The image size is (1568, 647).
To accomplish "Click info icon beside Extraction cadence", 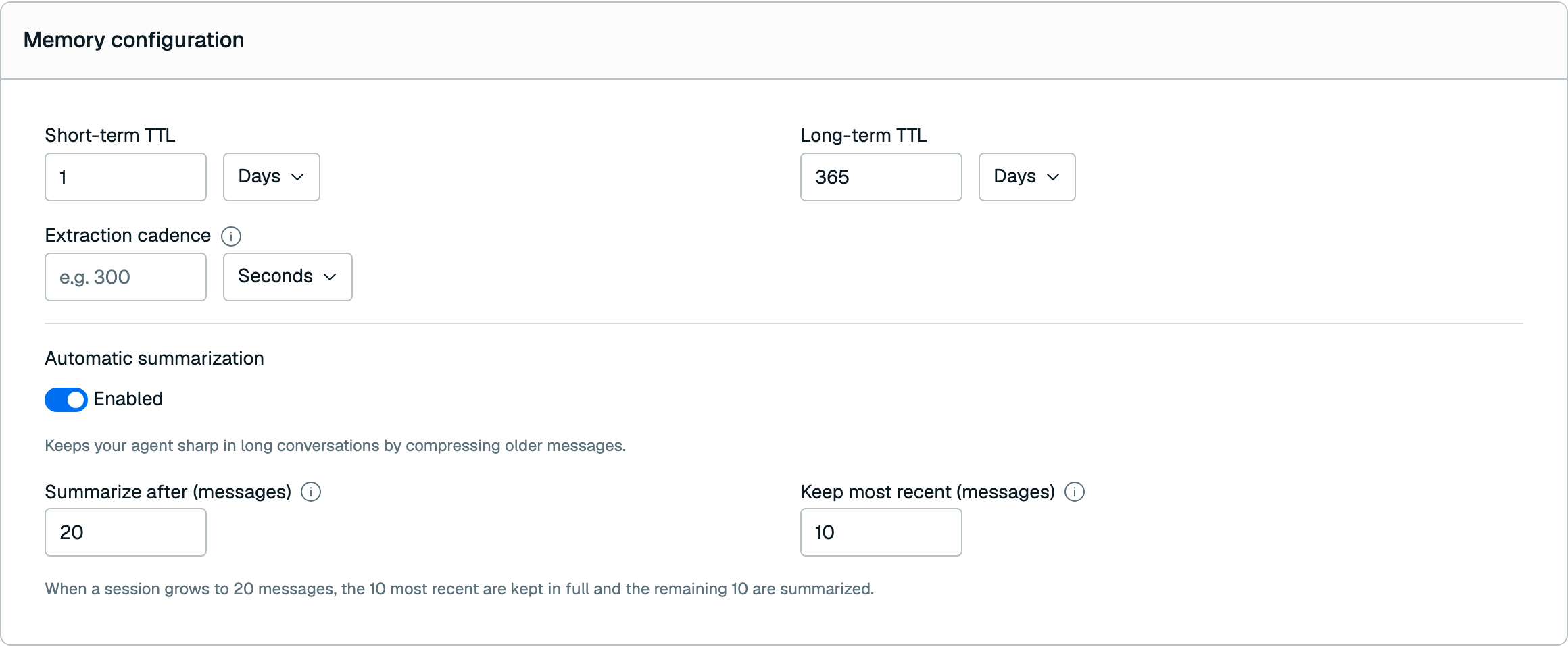I will pos(231,236).
